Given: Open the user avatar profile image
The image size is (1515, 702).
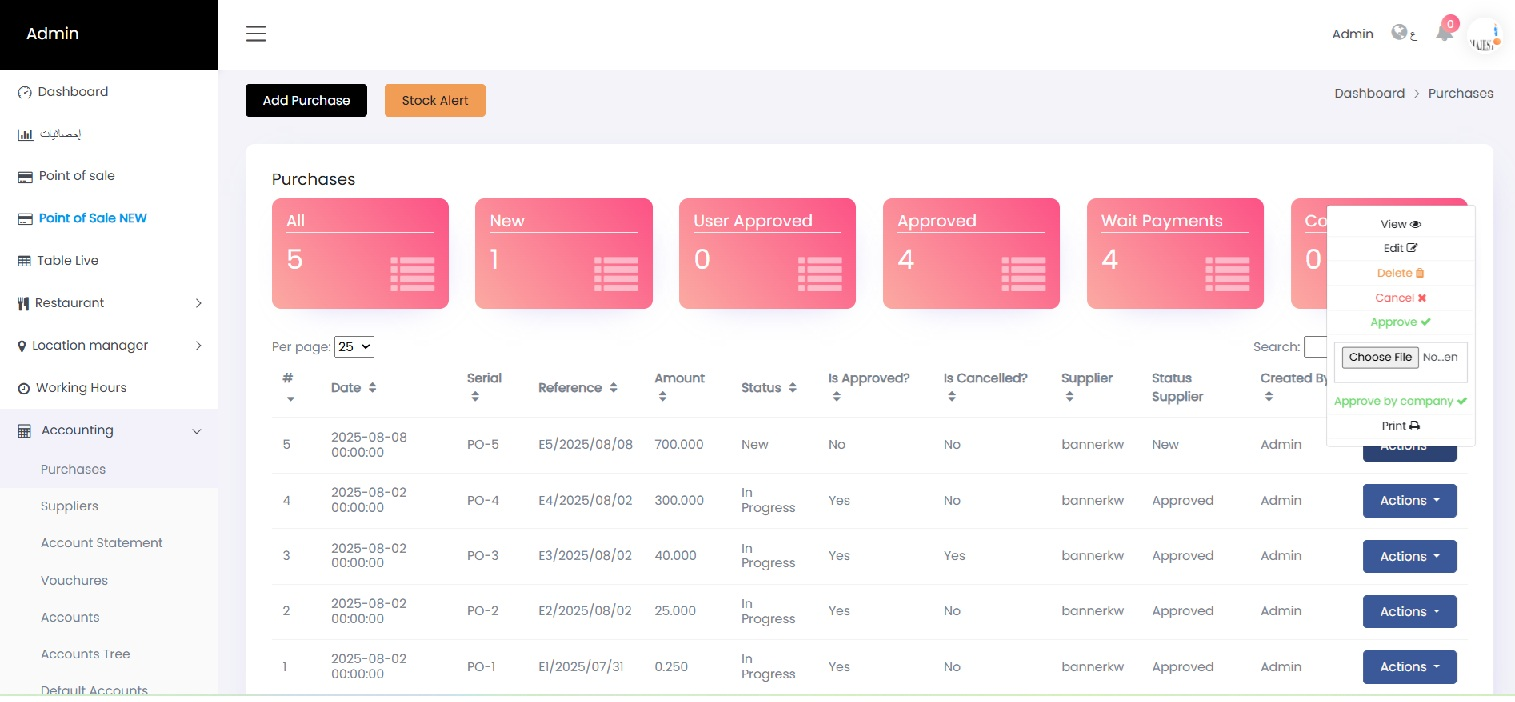Looking at the screenshot, I should point(1484,34).
